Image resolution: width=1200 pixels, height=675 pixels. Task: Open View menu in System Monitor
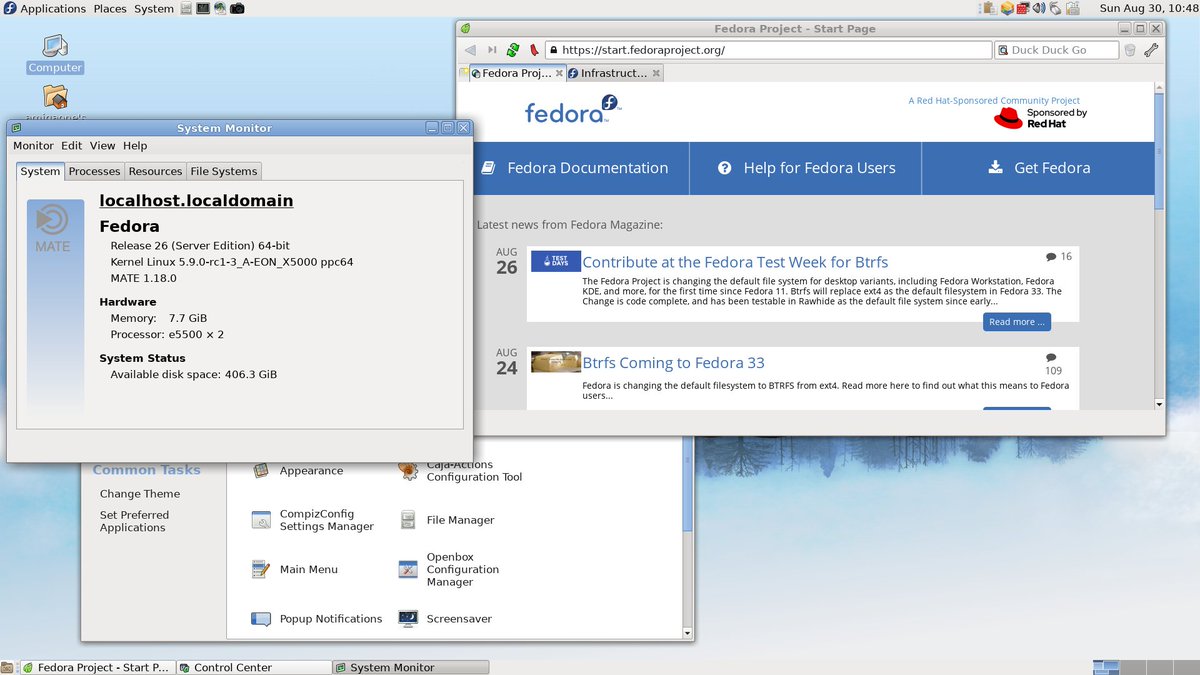[103, 146]
